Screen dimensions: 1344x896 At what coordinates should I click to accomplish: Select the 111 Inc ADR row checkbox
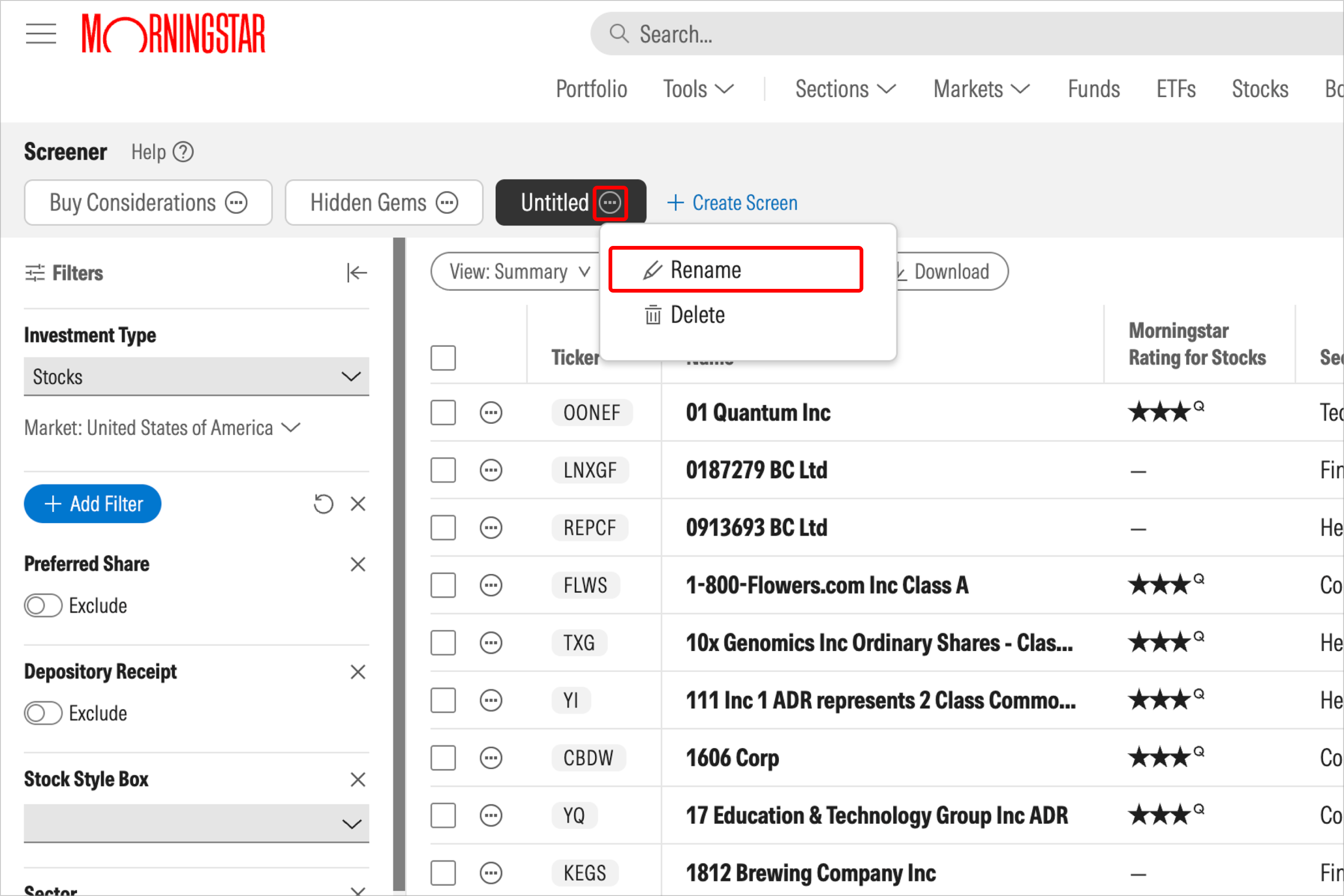click(x=443, y=700)
